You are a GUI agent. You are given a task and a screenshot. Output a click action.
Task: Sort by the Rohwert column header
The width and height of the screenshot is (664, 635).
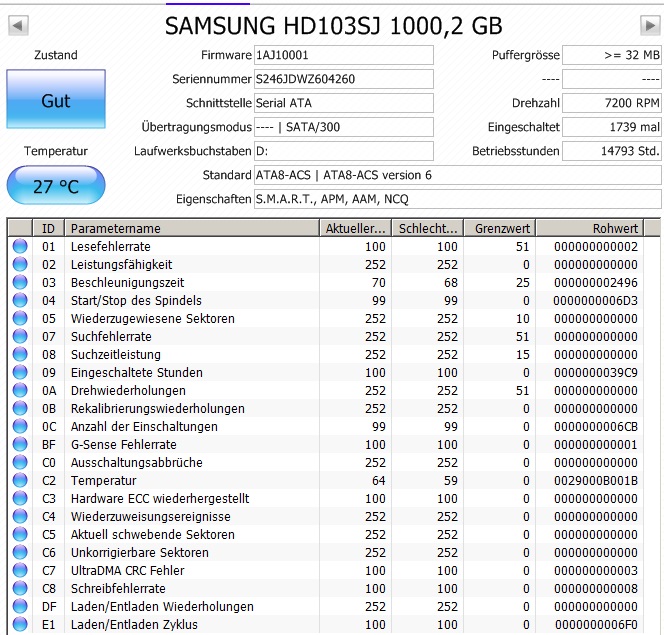pos(590,228)
